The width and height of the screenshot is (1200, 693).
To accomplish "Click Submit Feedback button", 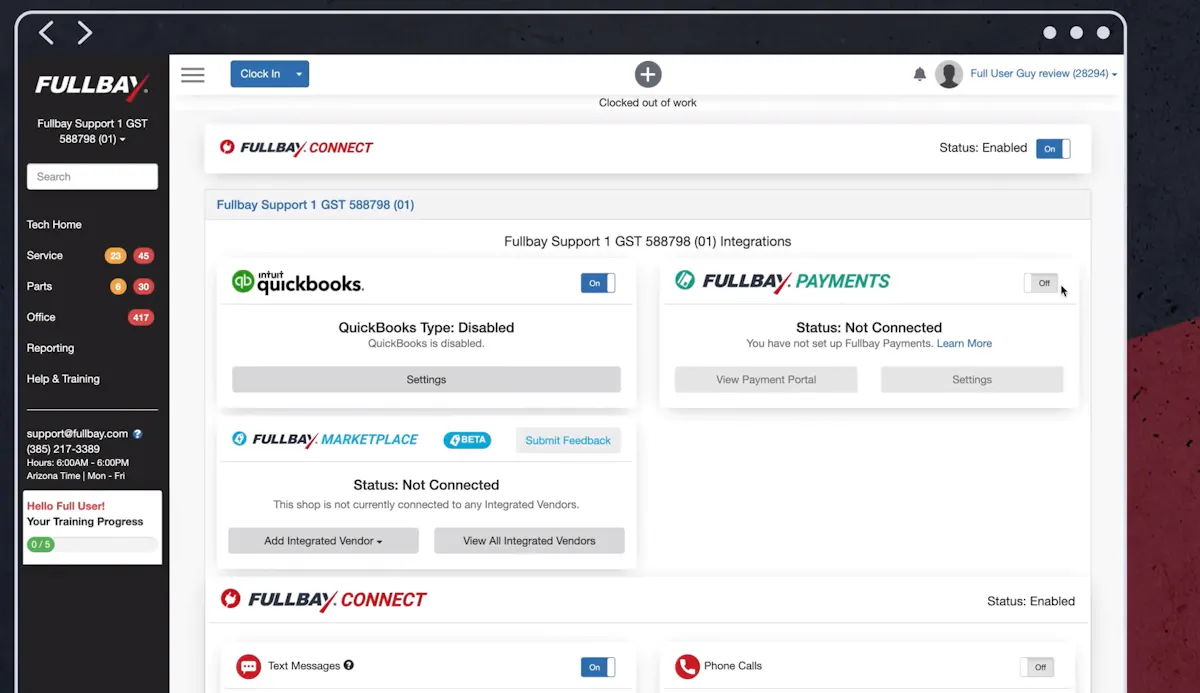I will coord(568,441).
